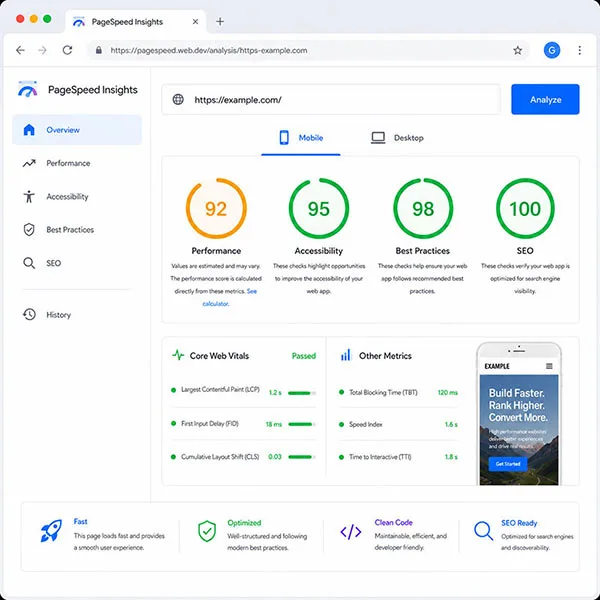The image size is (600, 600).
Task: Click the PageSpeed Insights gauge logo
Action: (x=28, y=89)
